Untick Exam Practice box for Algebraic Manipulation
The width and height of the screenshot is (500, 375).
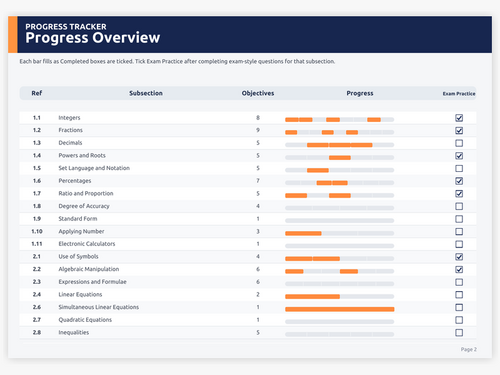tap(459, 269)
